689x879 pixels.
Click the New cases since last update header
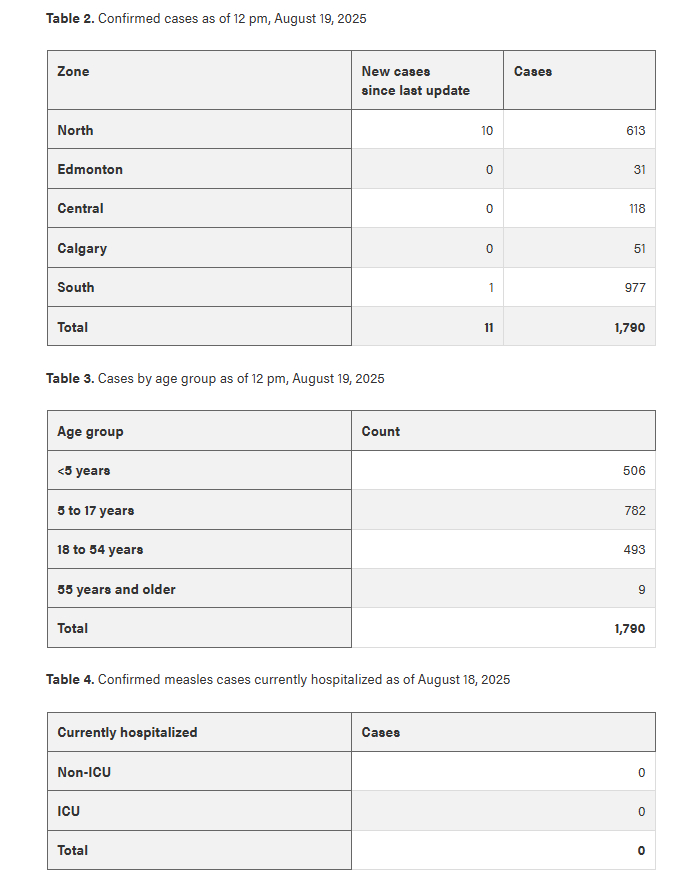[415, 81]
